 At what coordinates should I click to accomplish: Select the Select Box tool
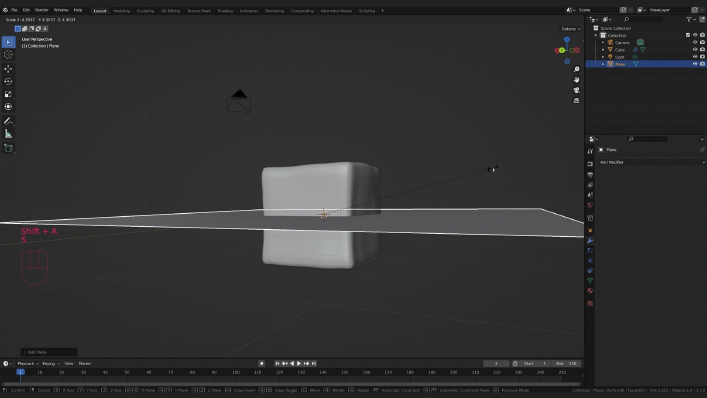pos(8,42)
